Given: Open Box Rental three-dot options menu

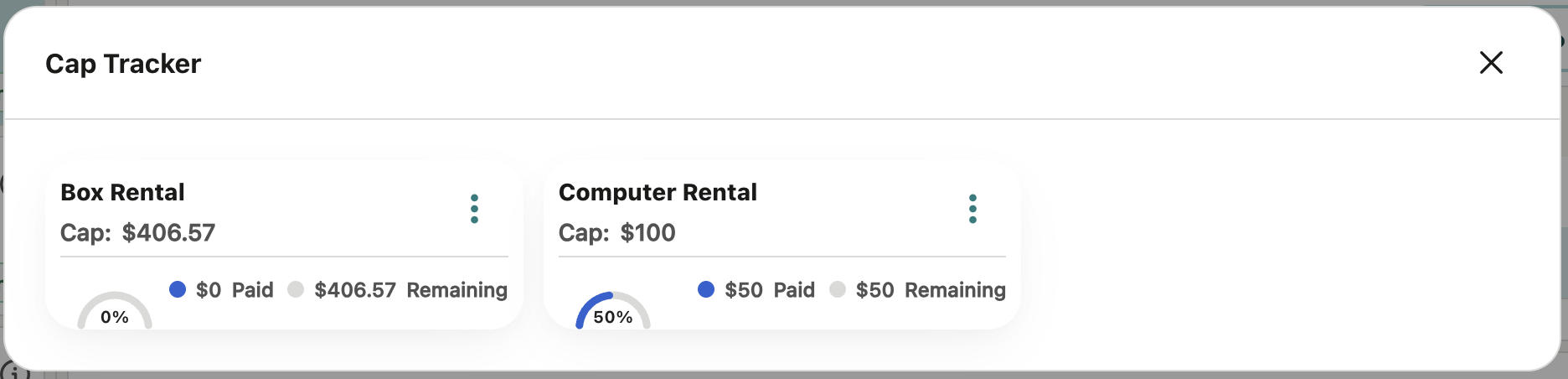Looking at the screenshot, I should click(x=474, y=209).
